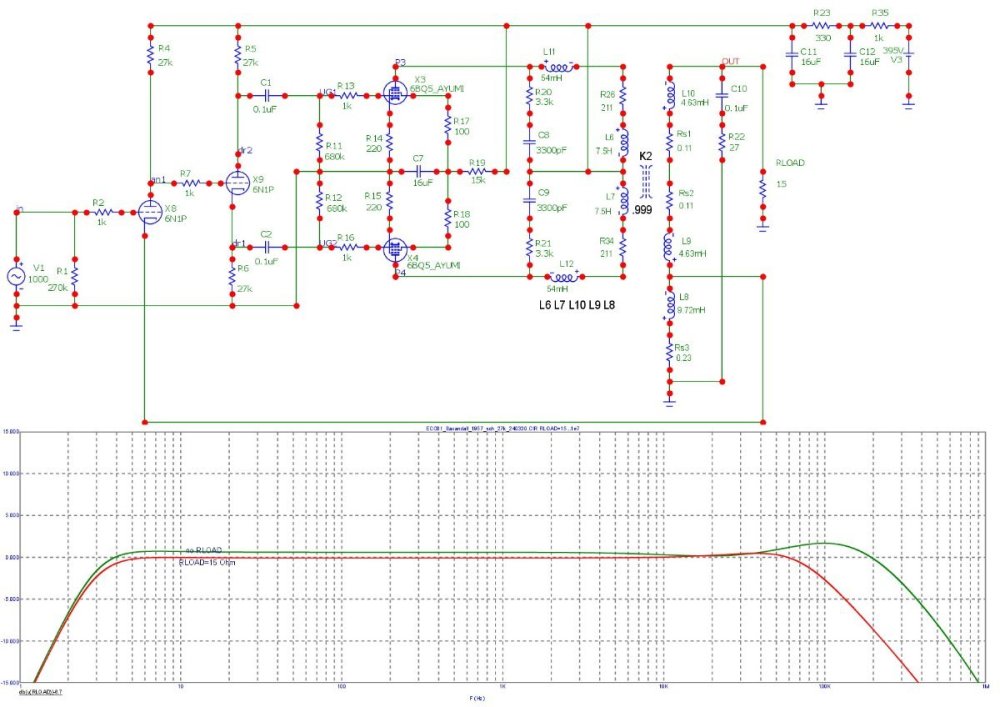1000x707 pixels.
Task: Select the L8 9.72mH inductor
Action: tap(671, 302)
